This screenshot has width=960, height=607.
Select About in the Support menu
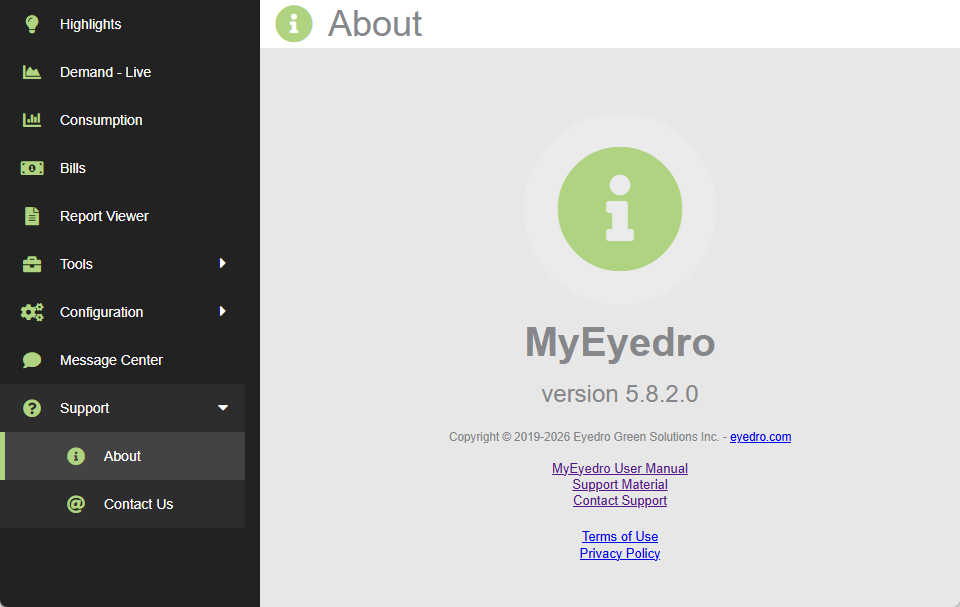[x=122, y=456]
